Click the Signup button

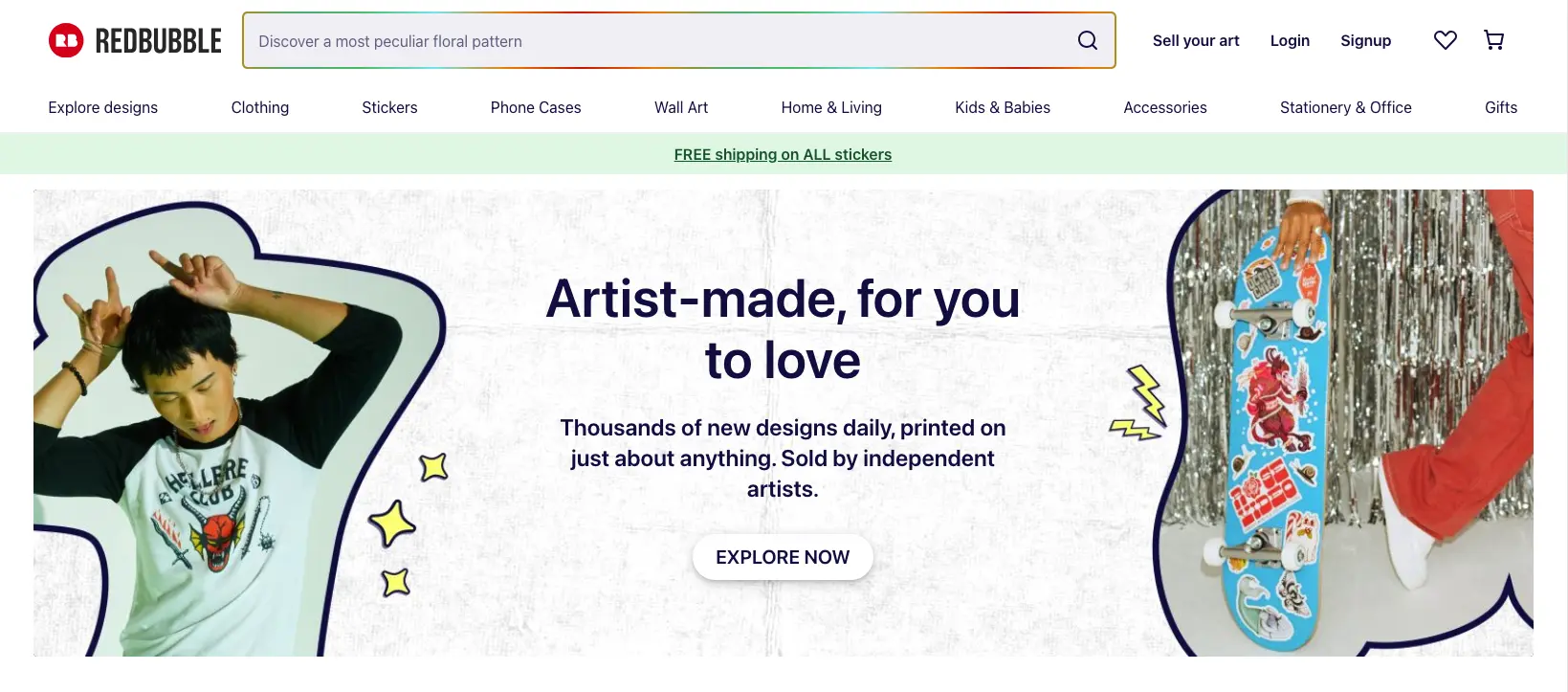click(1365, 40)
